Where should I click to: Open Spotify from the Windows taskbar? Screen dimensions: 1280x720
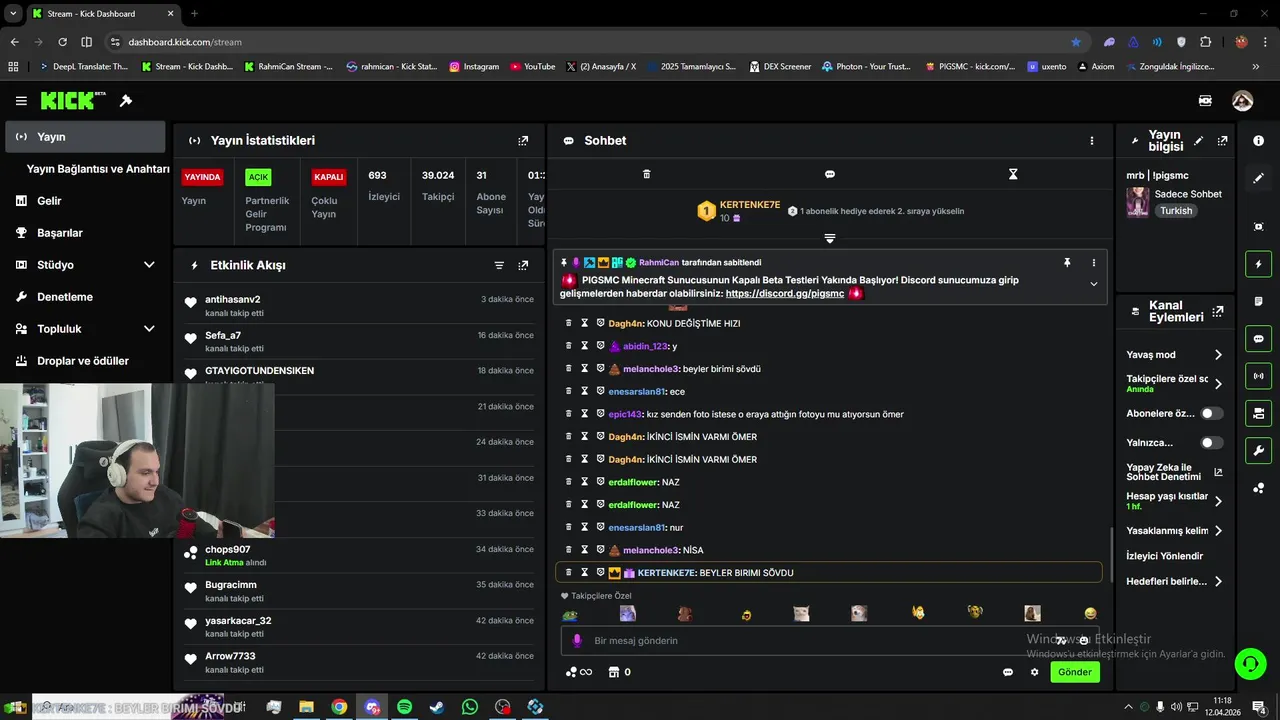[x=404, y=707]
